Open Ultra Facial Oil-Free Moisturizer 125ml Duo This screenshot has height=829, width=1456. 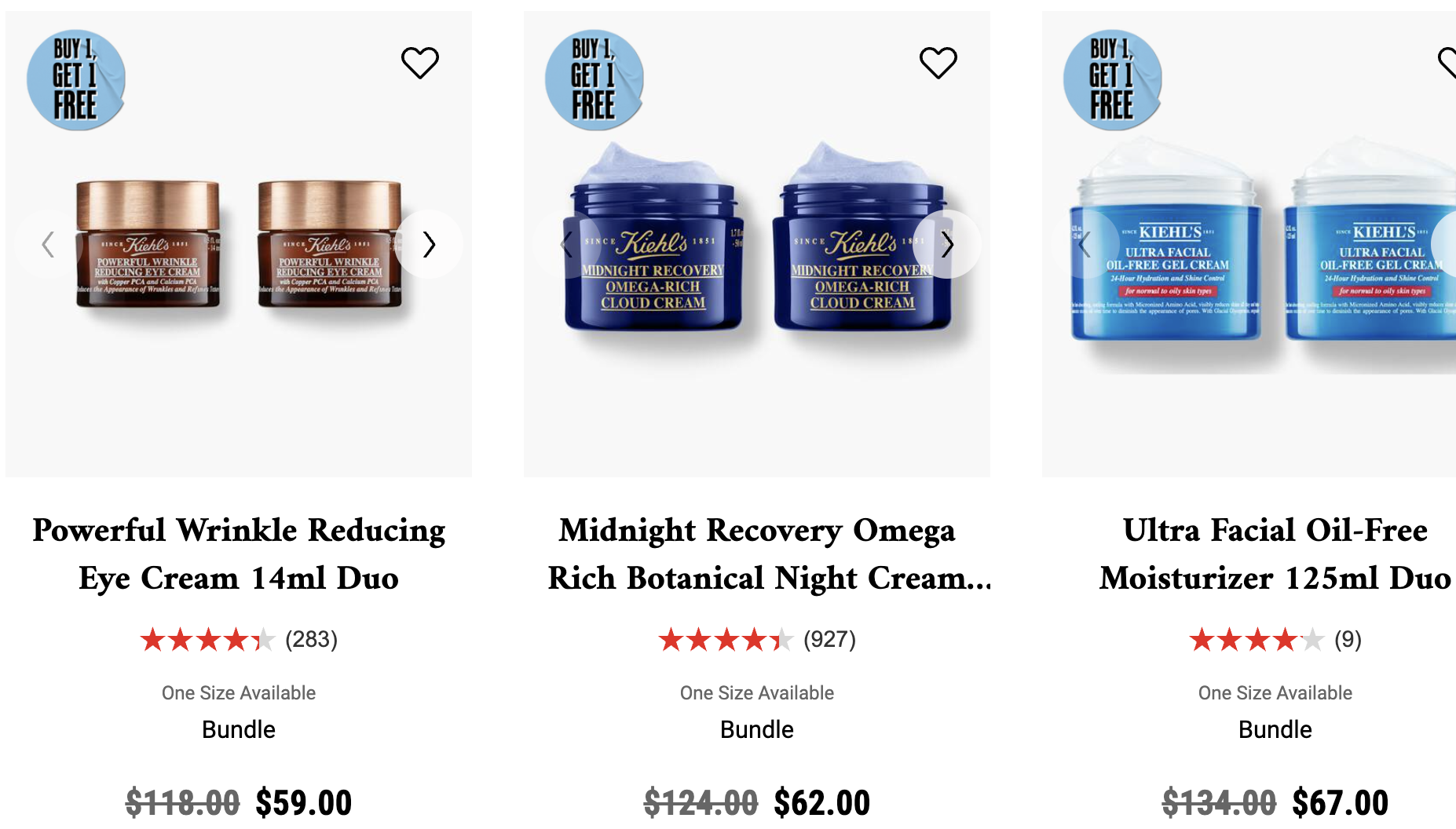click(1275, 554)
